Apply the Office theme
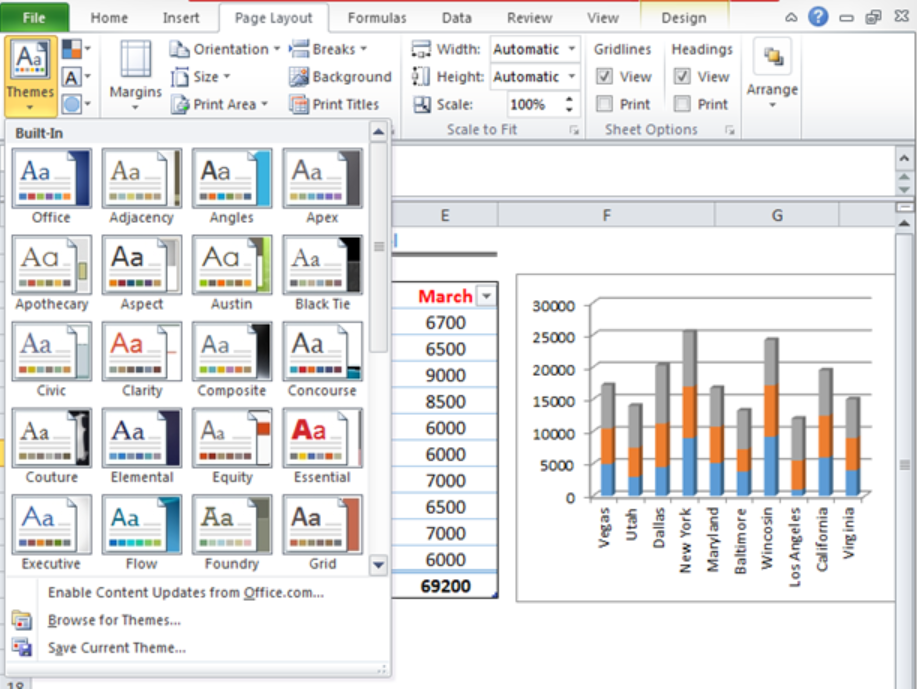The width and height of the screenshot is (917, 691). point(51,186)
